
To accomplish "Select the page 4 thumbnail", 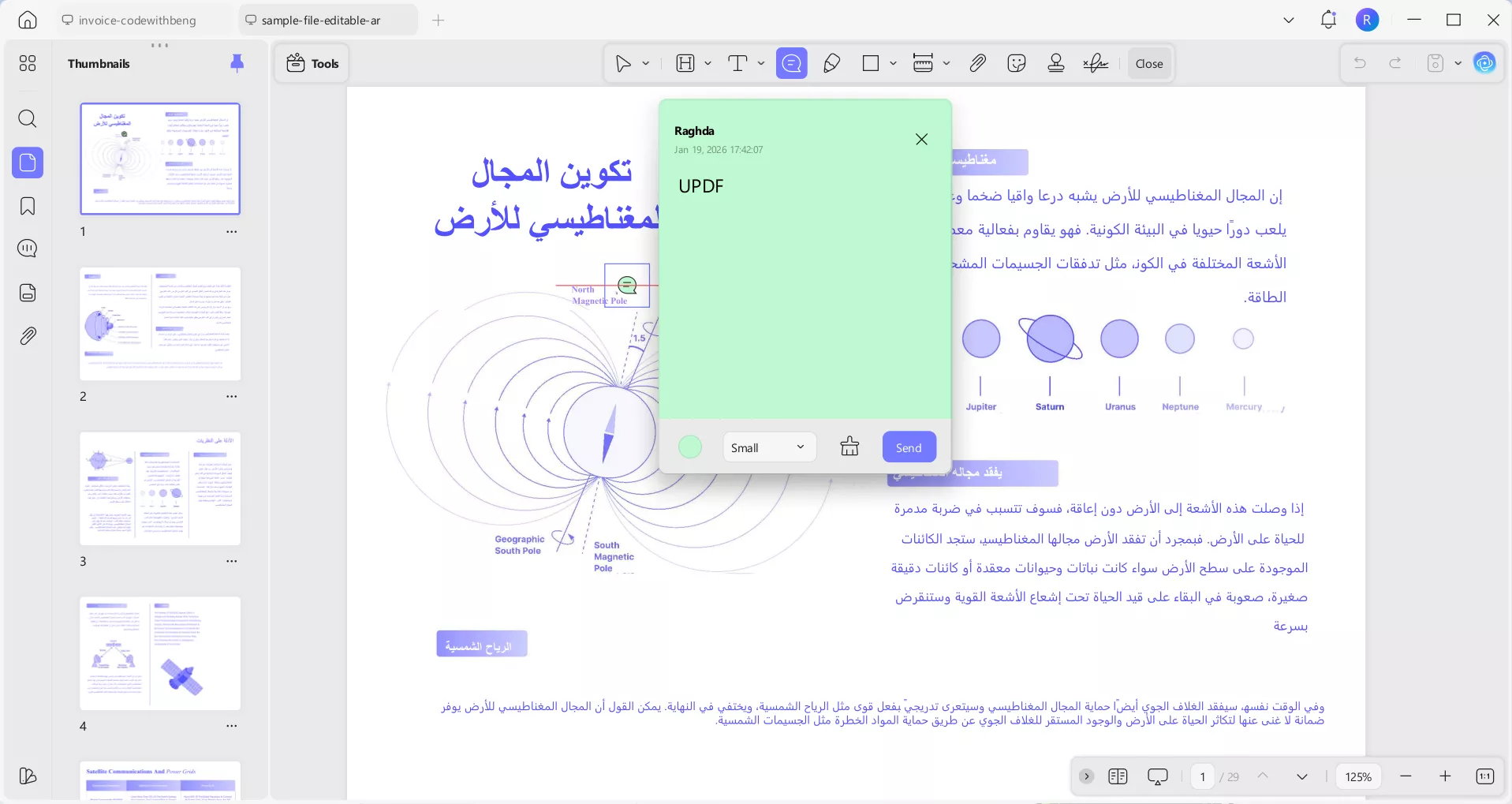I will (x=160, y=653).
